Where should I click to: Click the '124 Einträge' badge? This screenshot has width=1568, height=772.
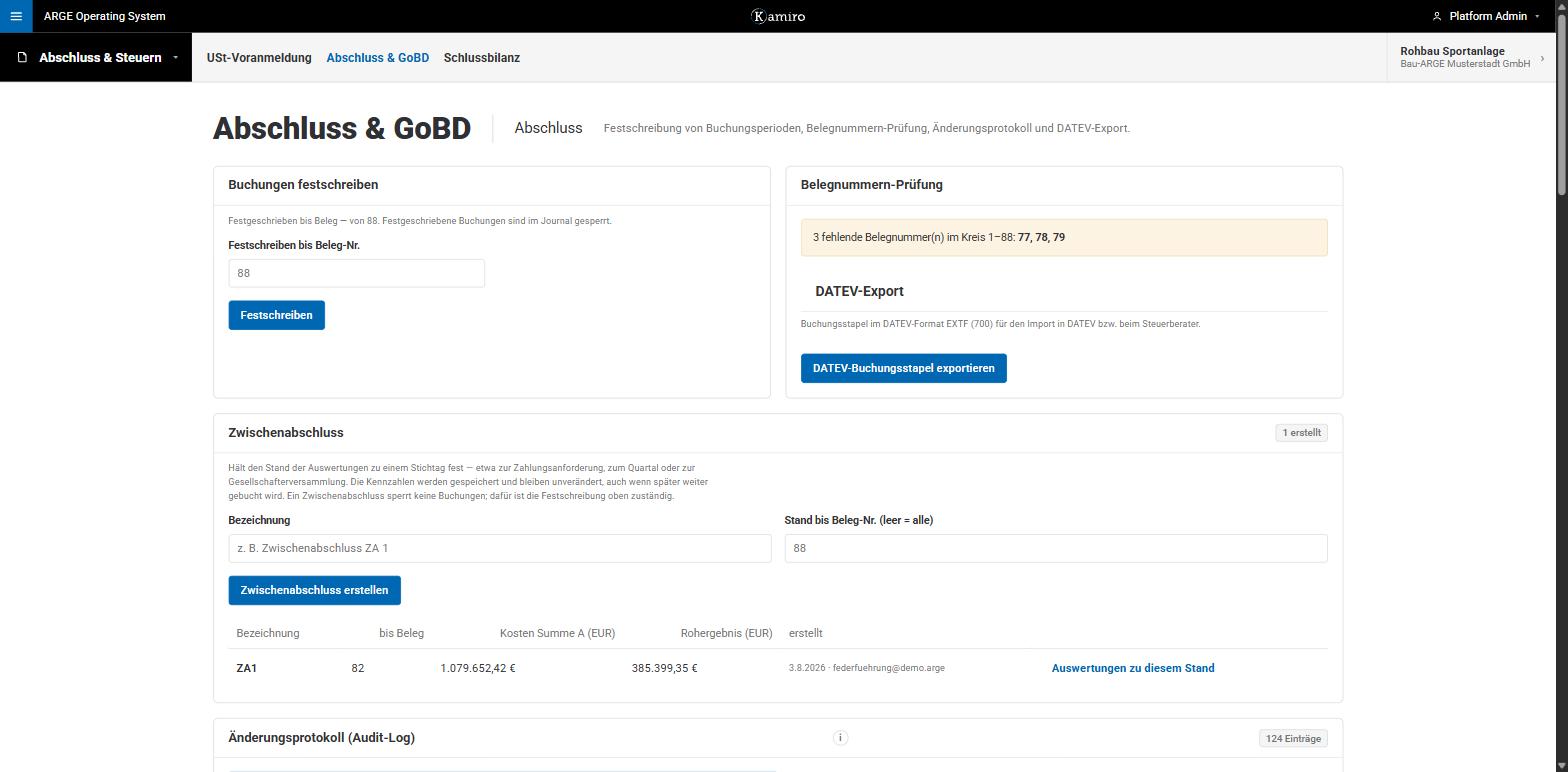point(1293,739)
